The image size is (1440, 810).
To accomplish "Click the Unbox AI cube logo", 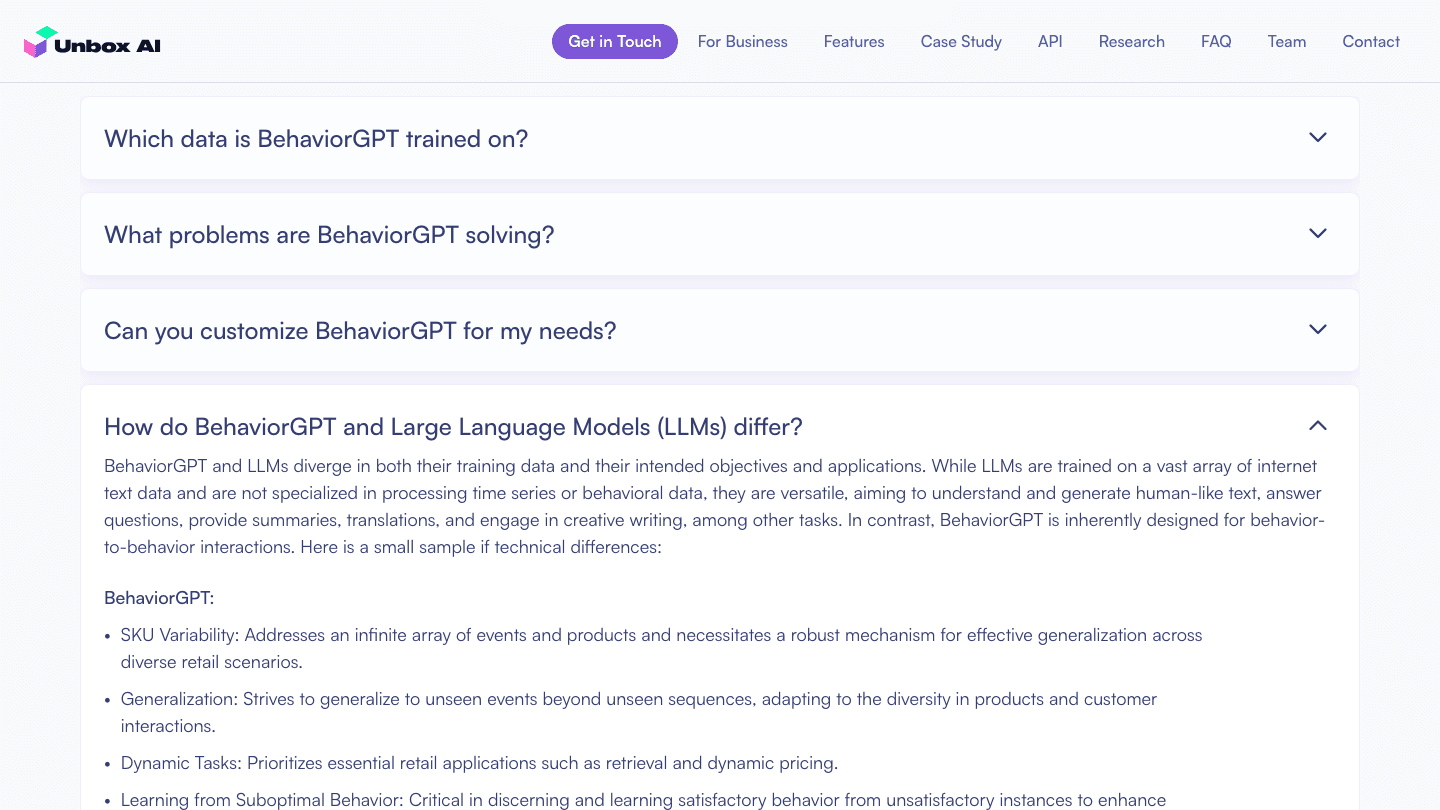I will [x=42, y=42].
